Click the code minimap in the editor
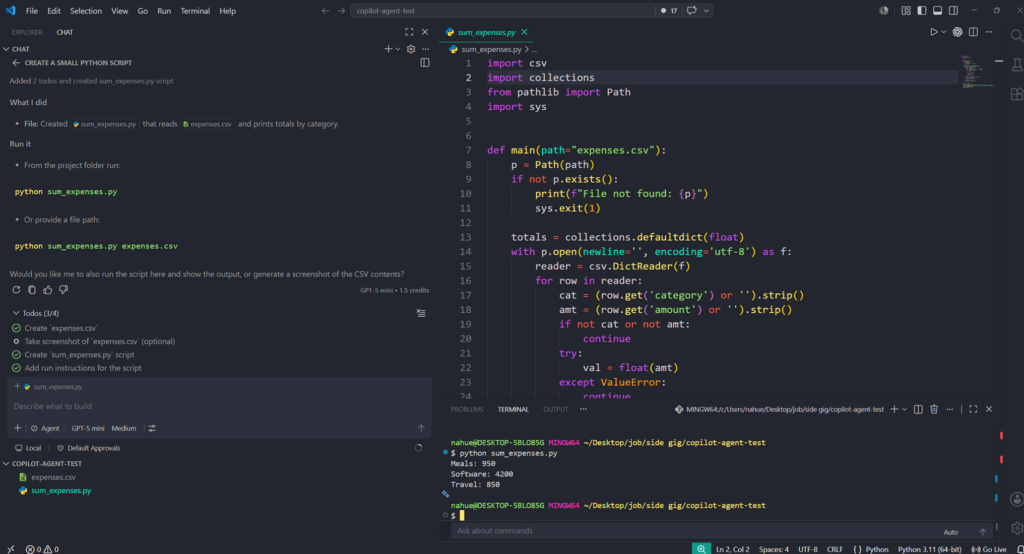1024x554 pixels. pyautogui.click(x=977, y=72)
